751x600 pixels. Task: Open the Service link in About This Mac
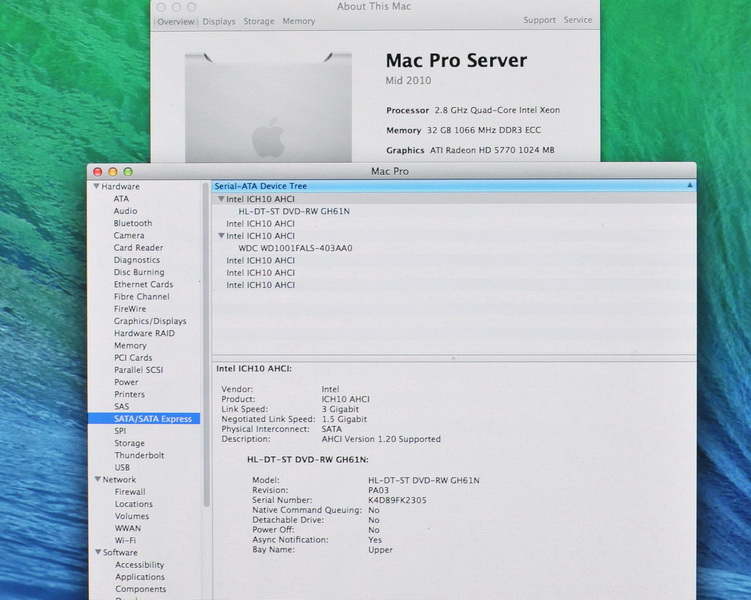tap(578, 20)
